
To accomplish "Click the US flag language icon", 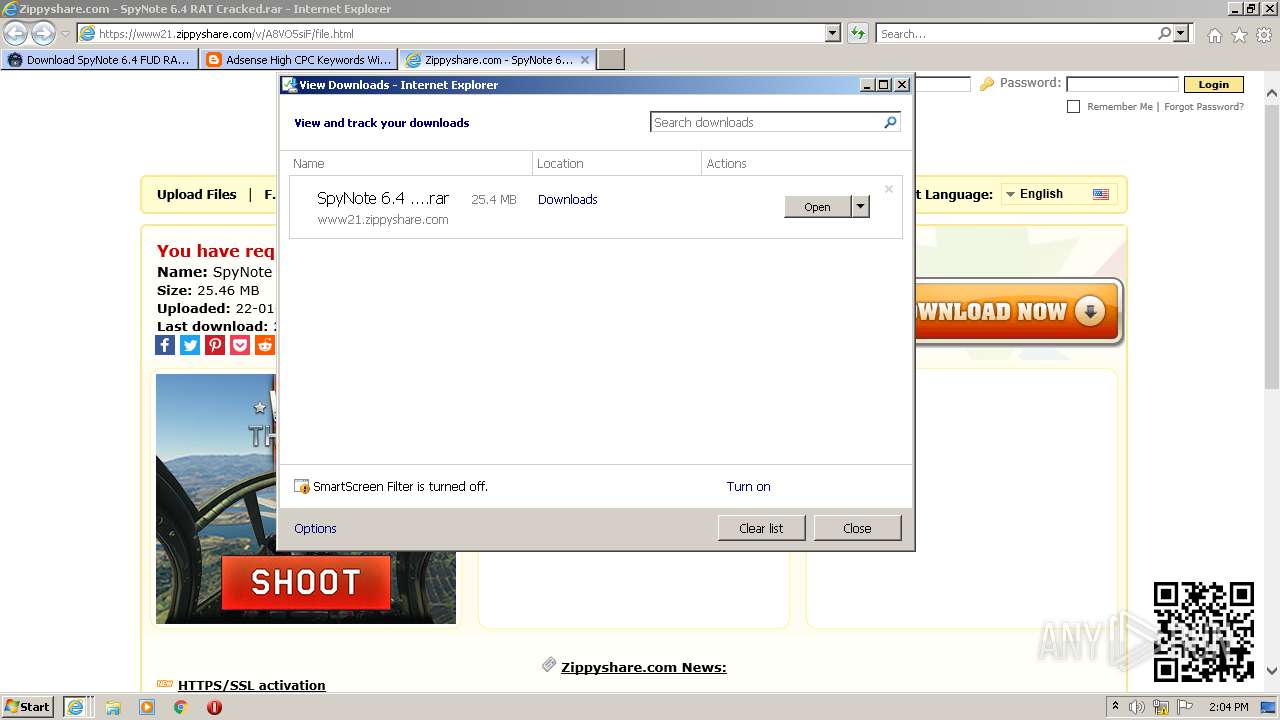I will pos(1101,194).
